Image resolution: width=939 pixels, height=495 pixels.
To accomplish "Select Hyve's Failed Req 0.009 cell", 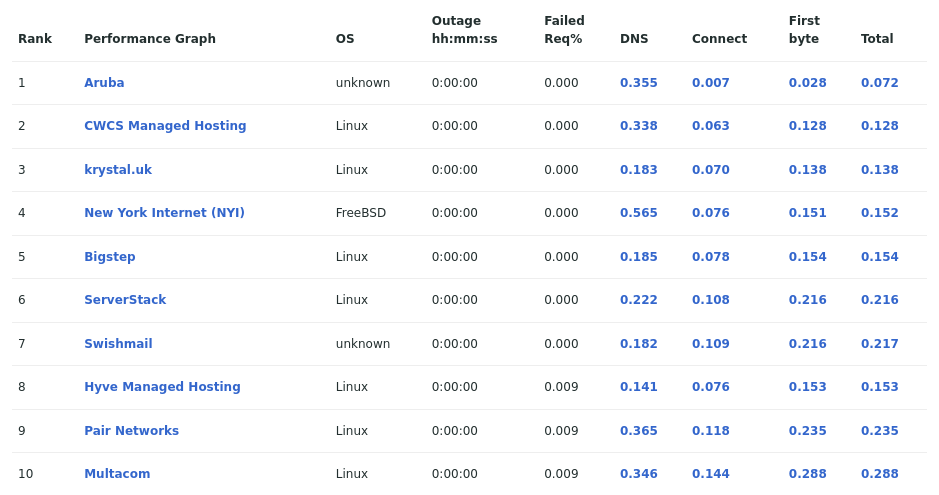I will pos(561,387).
